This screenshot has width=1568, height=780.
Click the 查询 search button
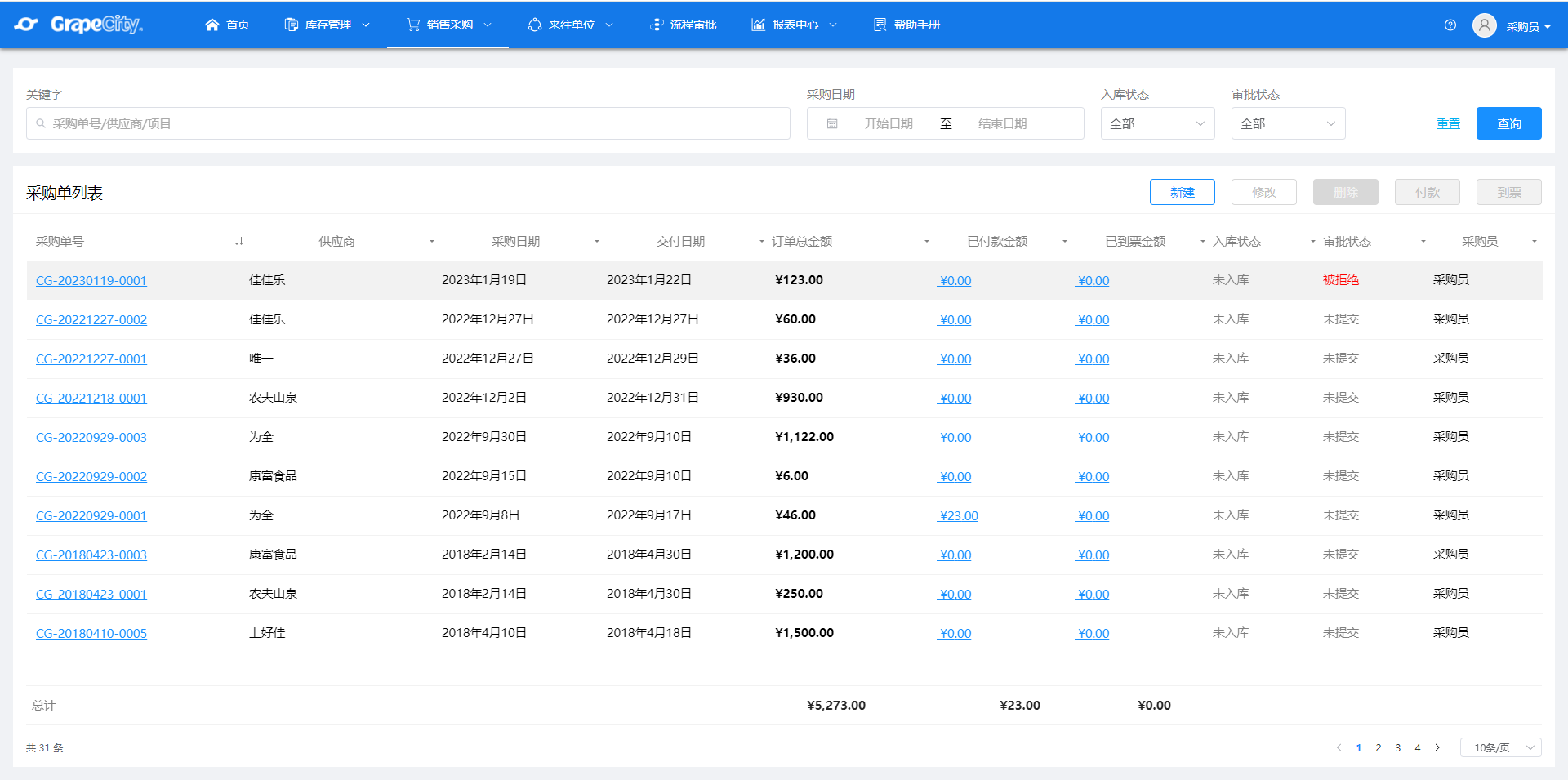point(1508,123)
